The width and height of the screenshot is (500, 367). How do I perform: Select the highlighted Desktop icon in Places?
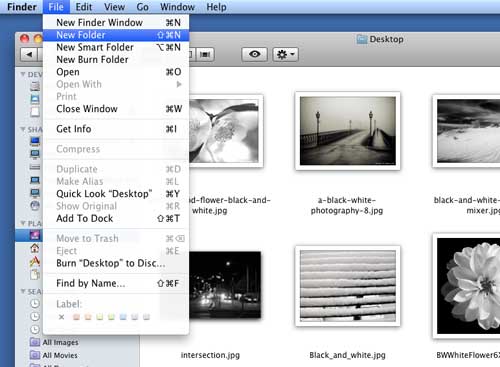35,235
